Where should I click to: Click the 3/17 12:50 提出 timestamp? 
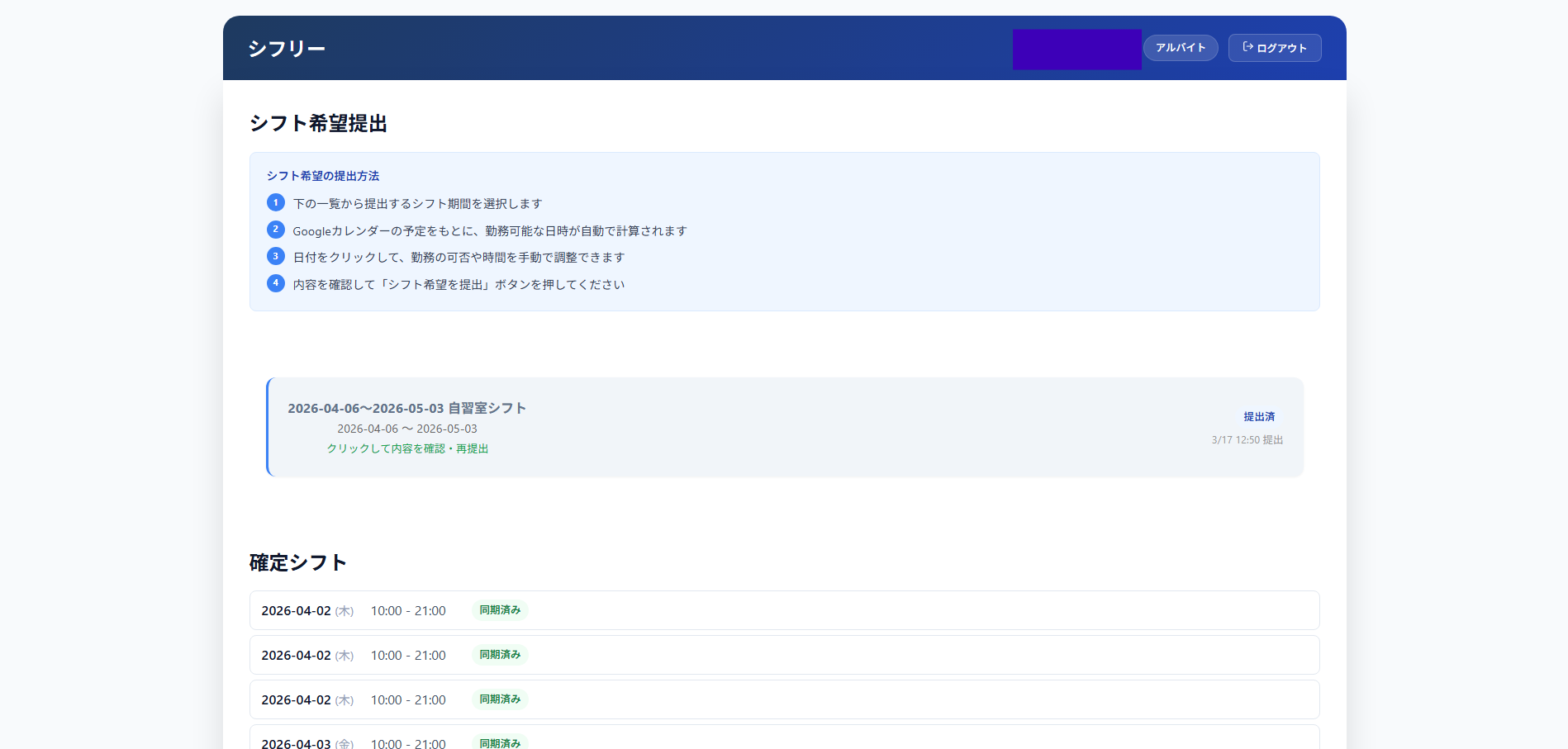pyautogui.click(x=1246, y=440)
